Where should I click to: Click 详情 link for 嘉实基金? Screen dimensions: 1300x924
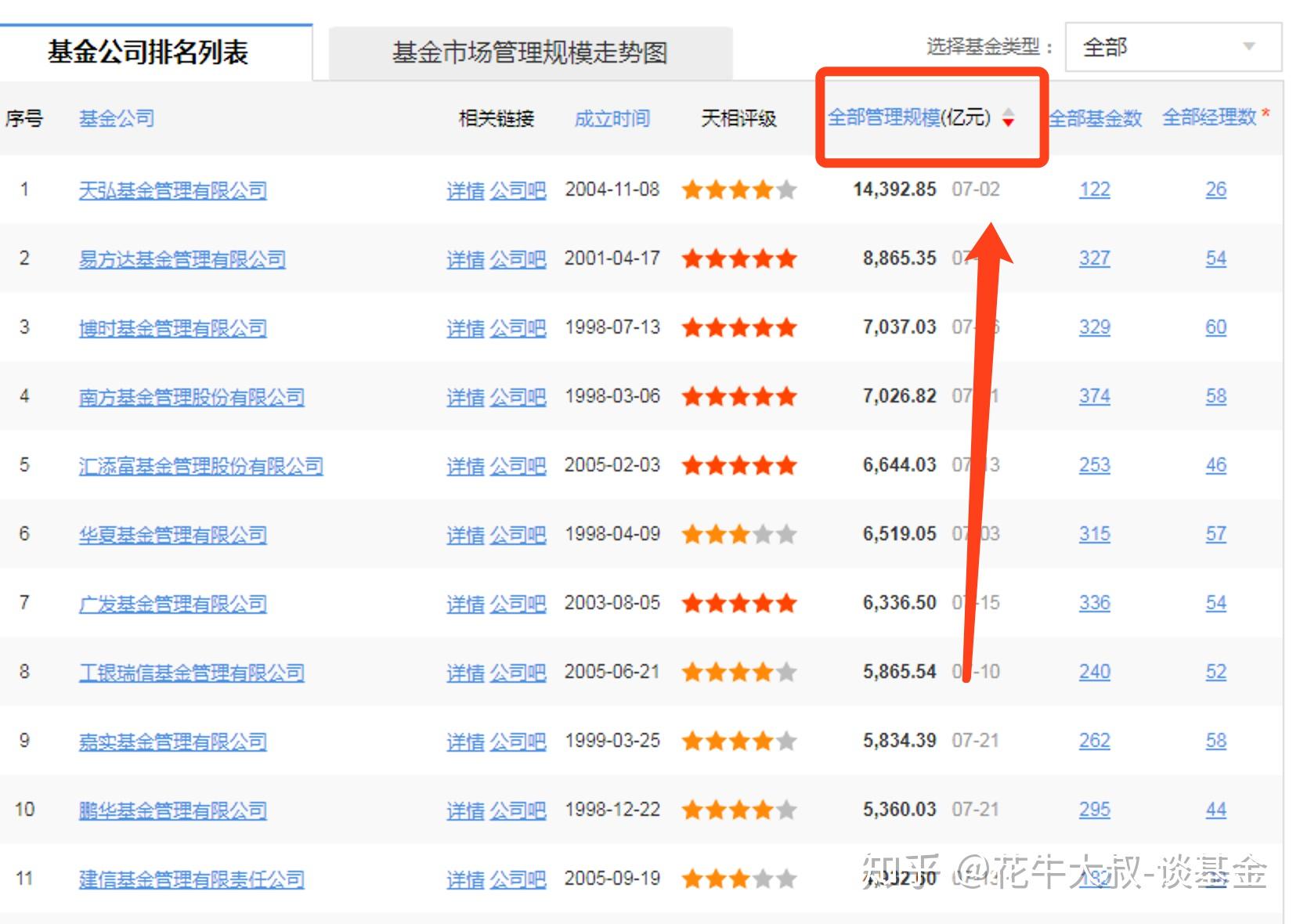[465, 742]
